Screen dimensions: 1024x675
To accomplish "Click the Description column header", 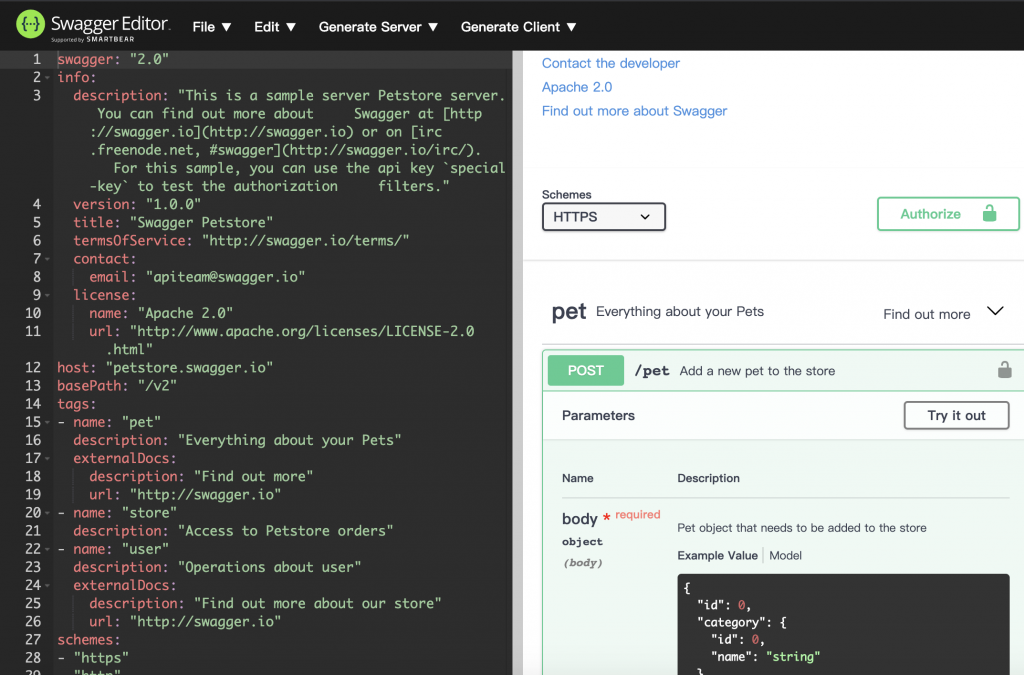I will [708, 479].
